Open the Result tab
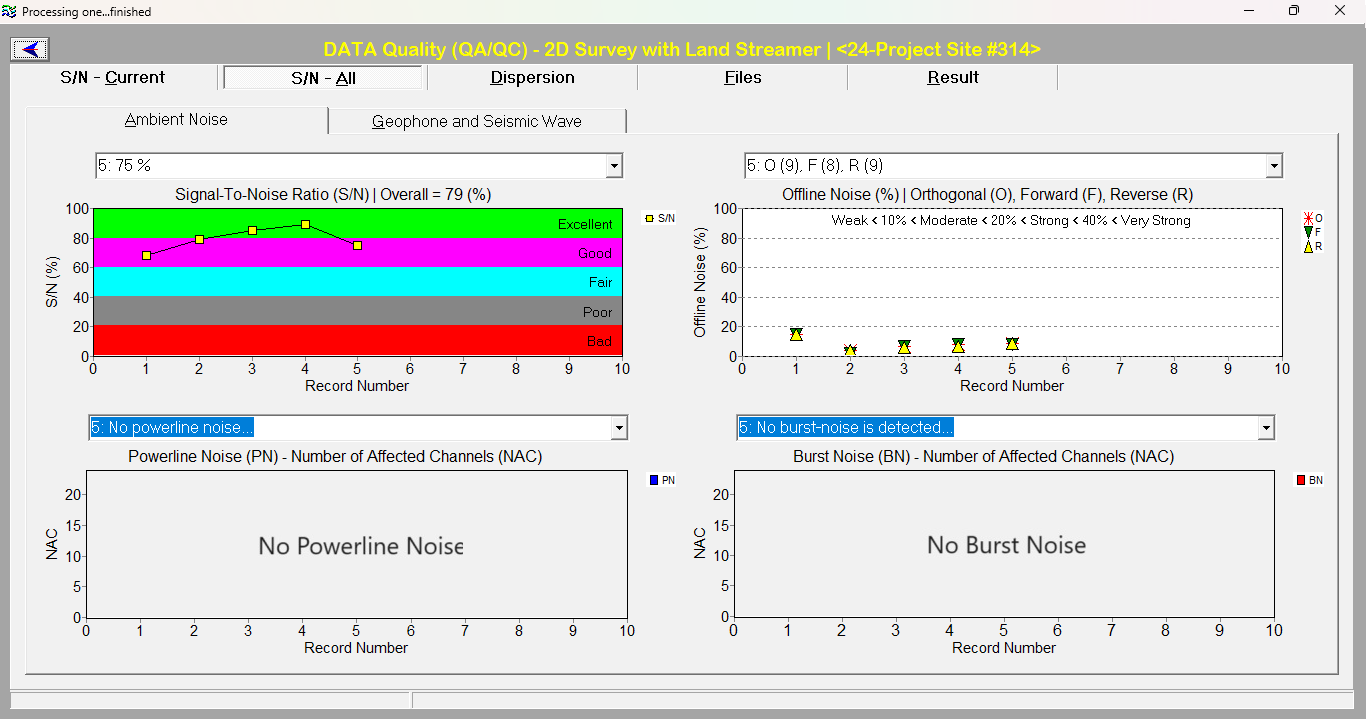Viewport: 1366px width, 719px height. [952, 78]
